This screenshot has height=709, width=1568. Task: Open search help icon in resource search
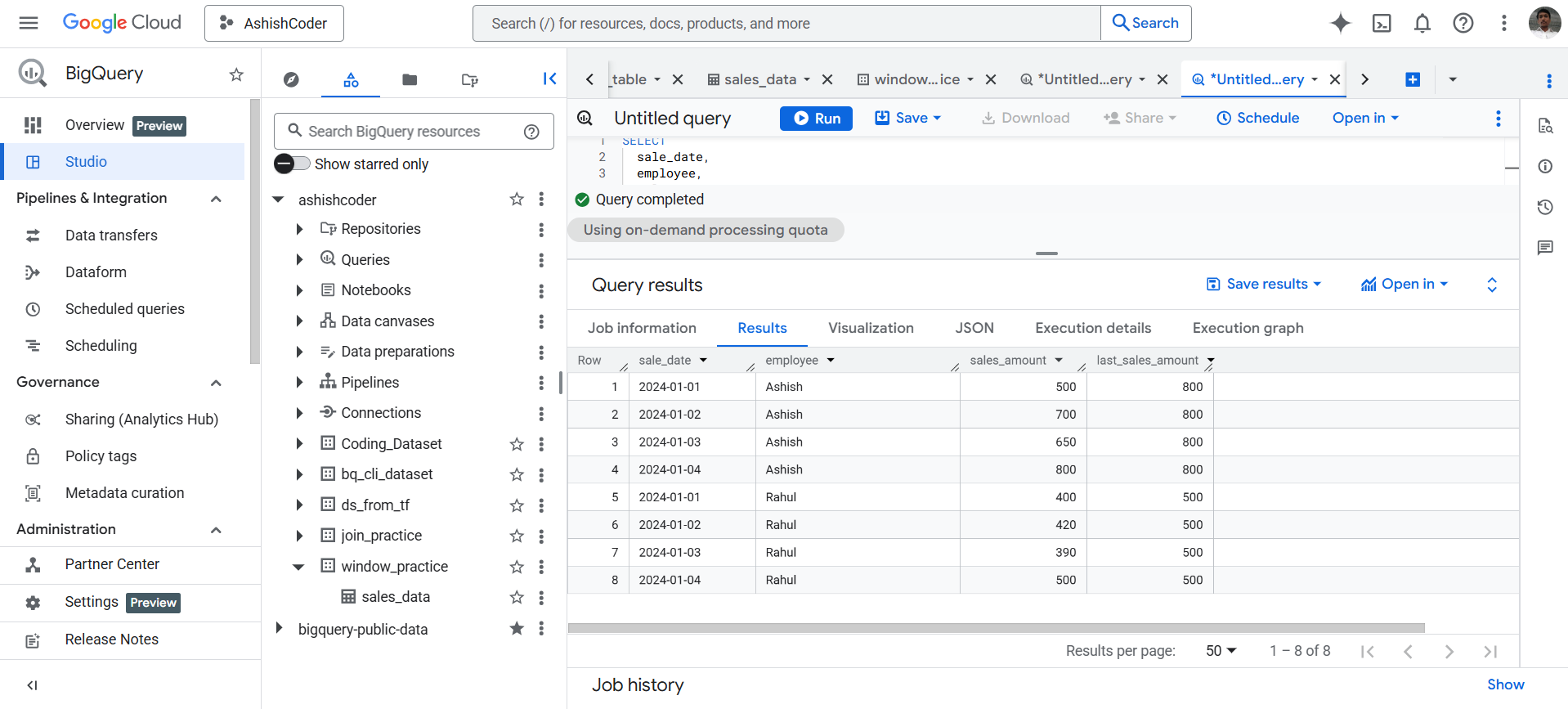click(x=531, y=132)
